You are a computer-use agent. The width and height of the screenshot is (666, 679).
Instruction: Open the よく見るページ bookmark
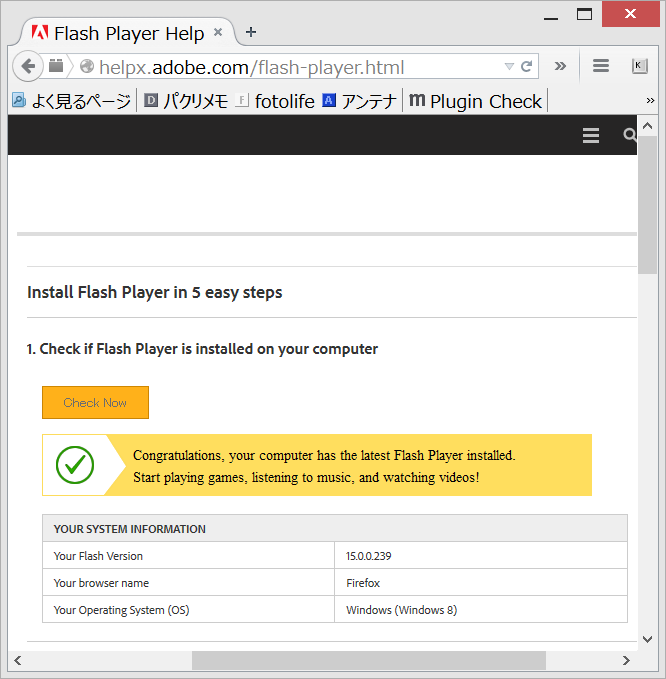point(71,101)
